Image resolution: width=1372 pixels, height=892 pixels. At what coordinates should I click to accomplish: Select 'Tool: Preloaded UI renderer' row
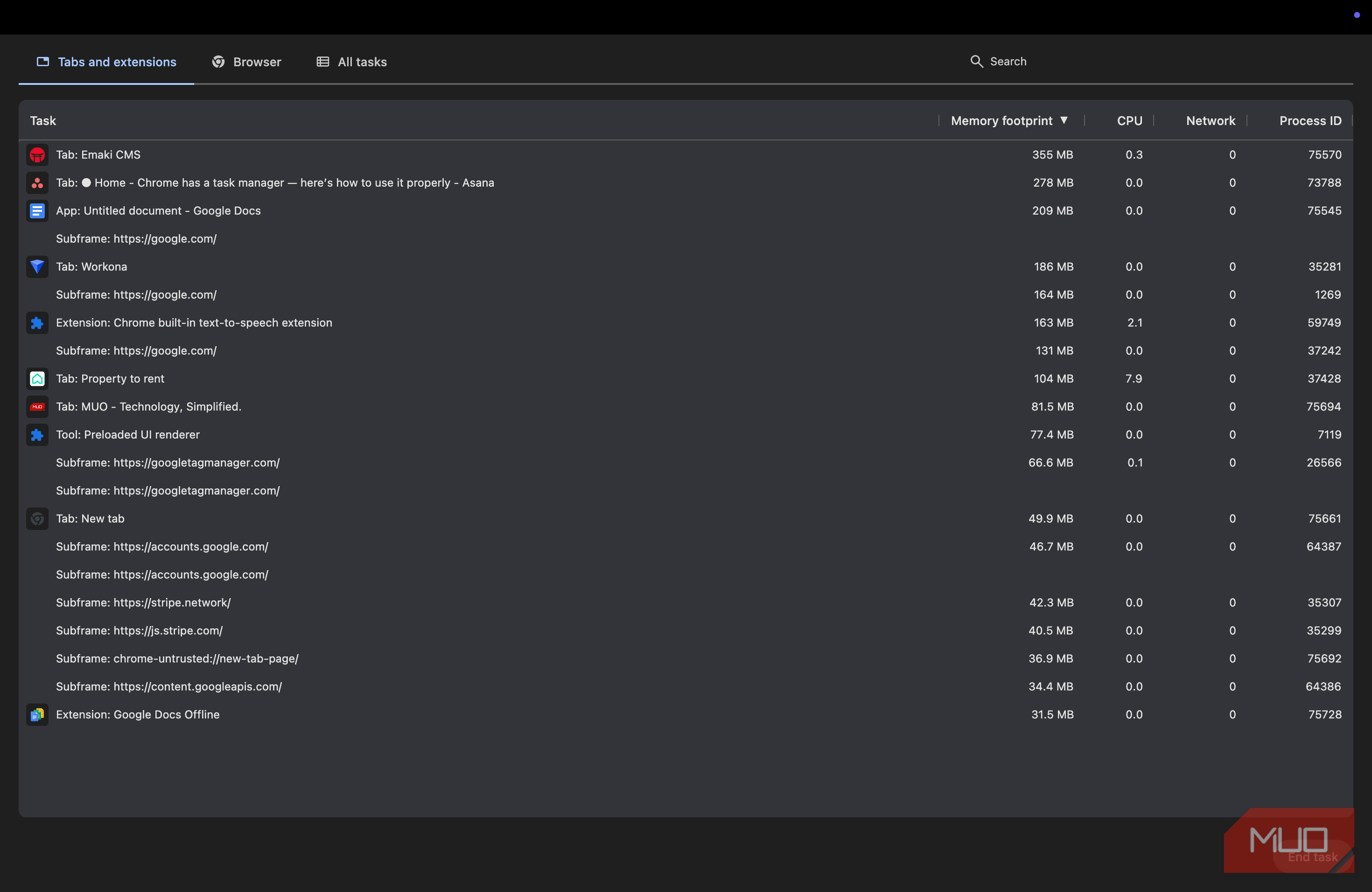686,435
